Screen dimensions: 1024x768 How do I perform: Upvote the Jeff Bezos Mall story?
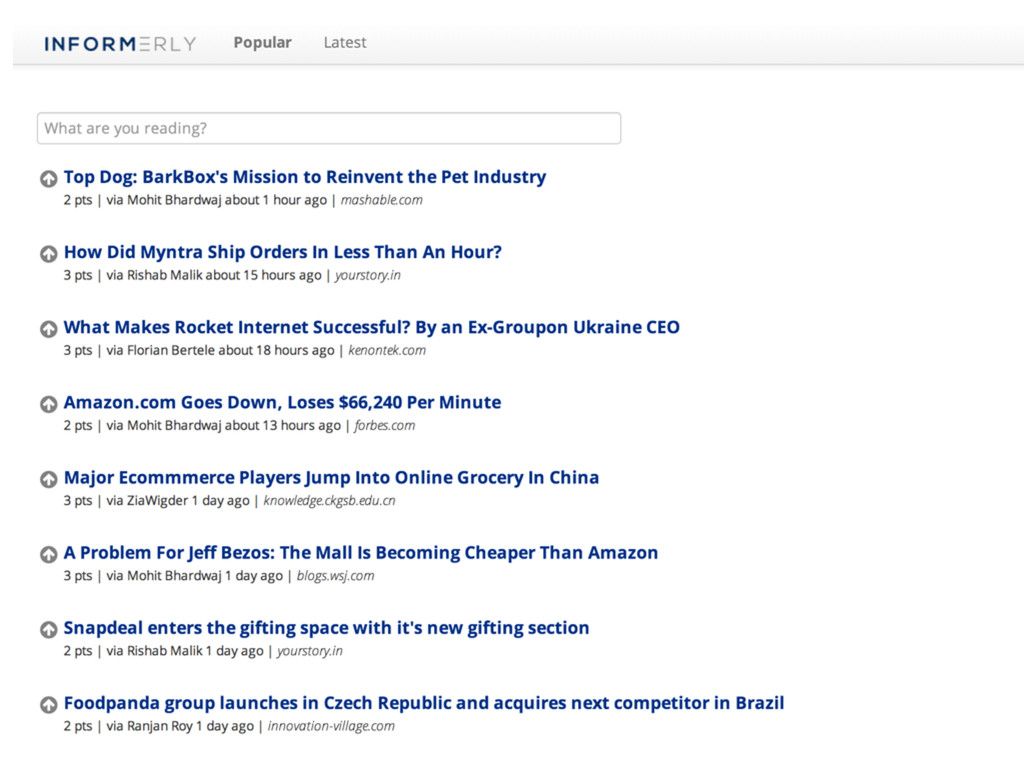(48, 554)
